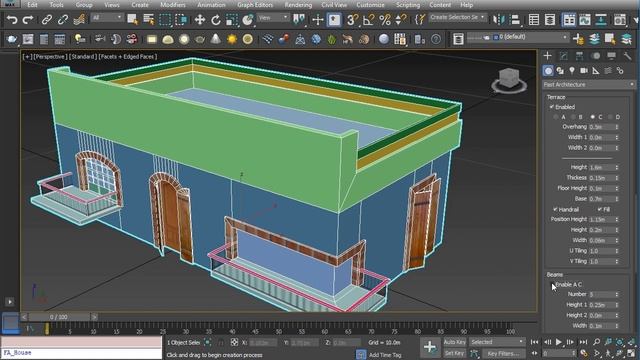Toggle the Fill checkbox
The image size is (640, 360).
(600, 209)
